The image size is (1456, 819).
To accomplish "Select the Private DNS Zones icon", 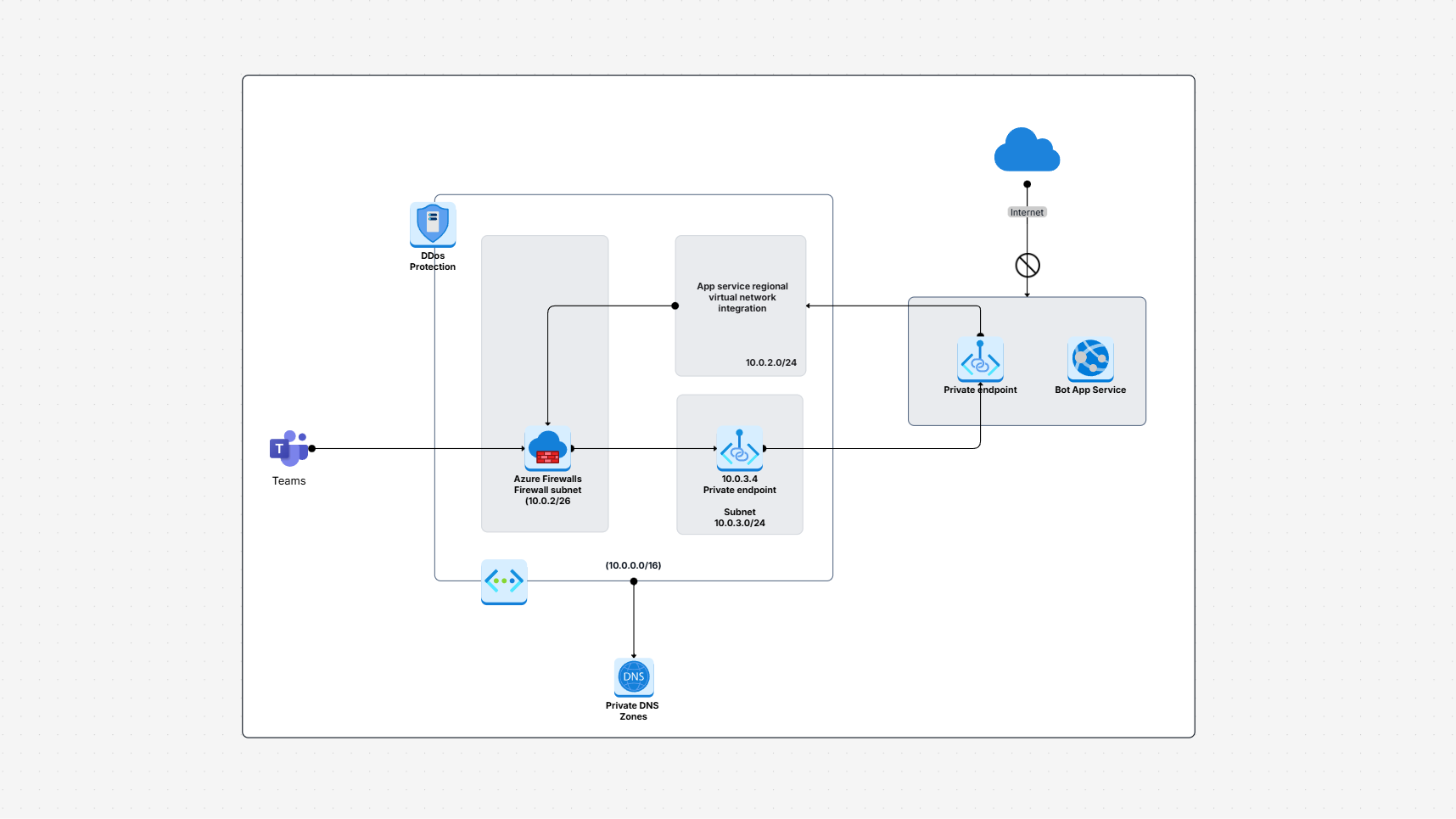I will (633, 677).
